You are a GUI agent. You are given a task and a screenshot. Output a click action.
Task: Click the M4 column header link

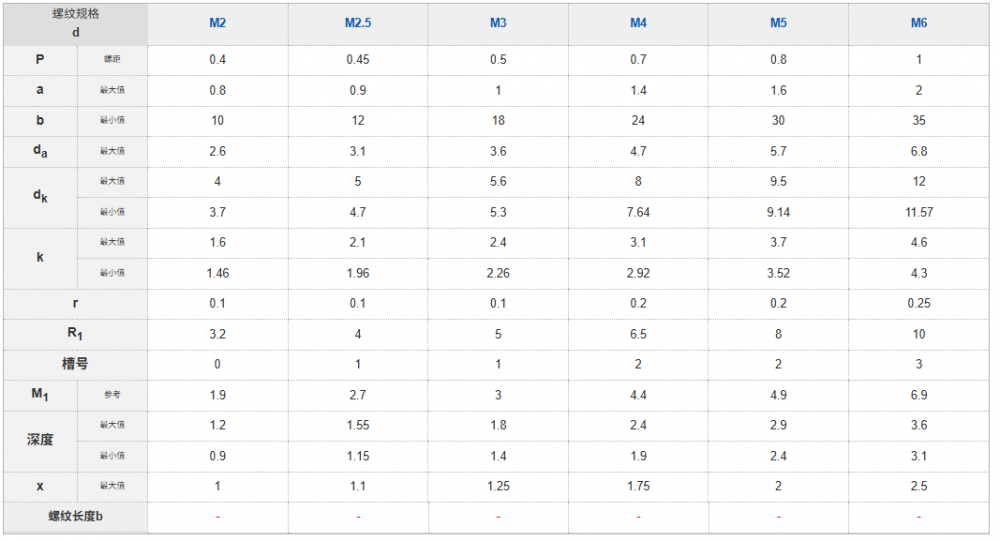pos(638,23)
